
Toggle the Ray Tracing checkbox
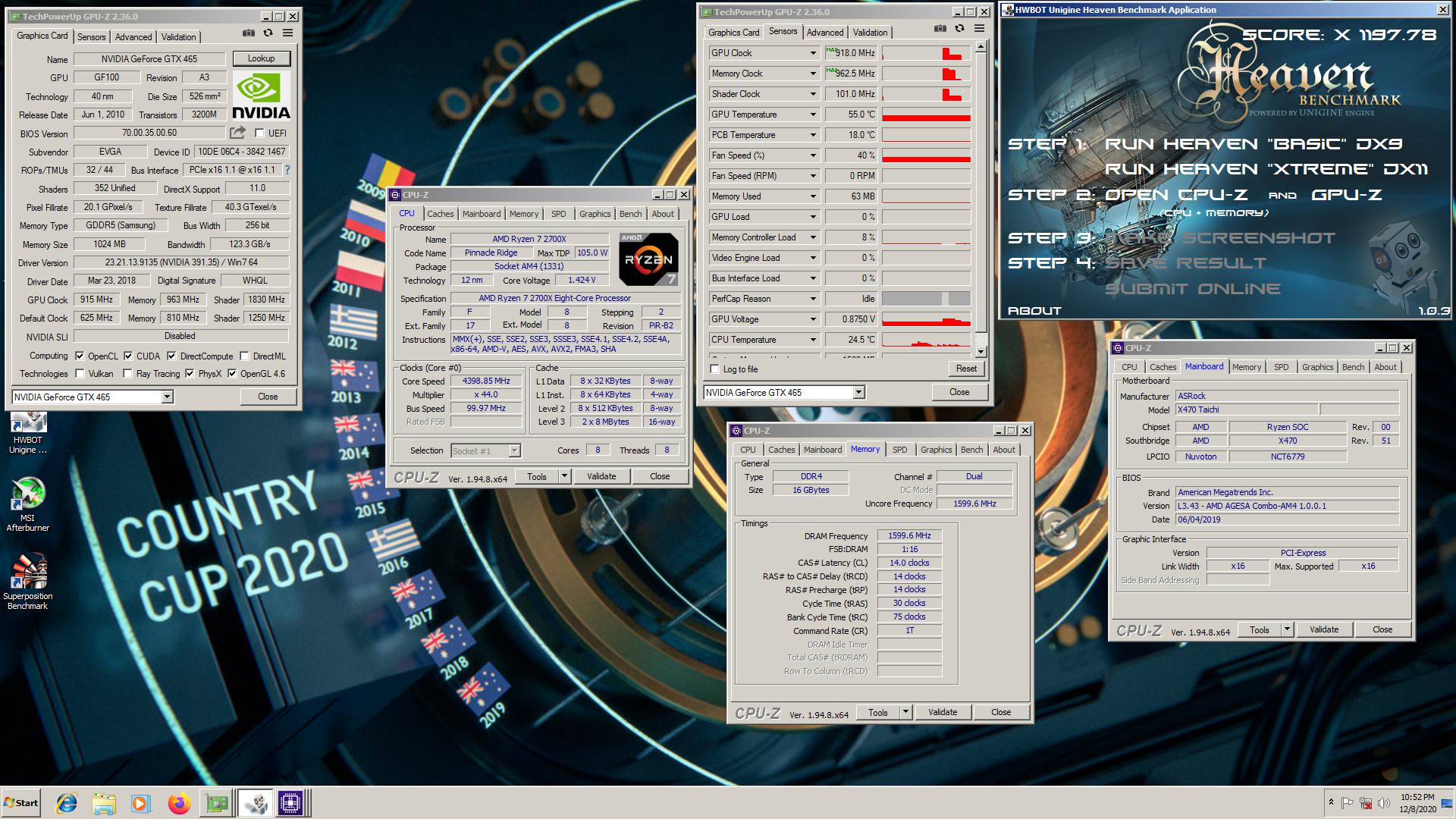click(x=127, y=373)
